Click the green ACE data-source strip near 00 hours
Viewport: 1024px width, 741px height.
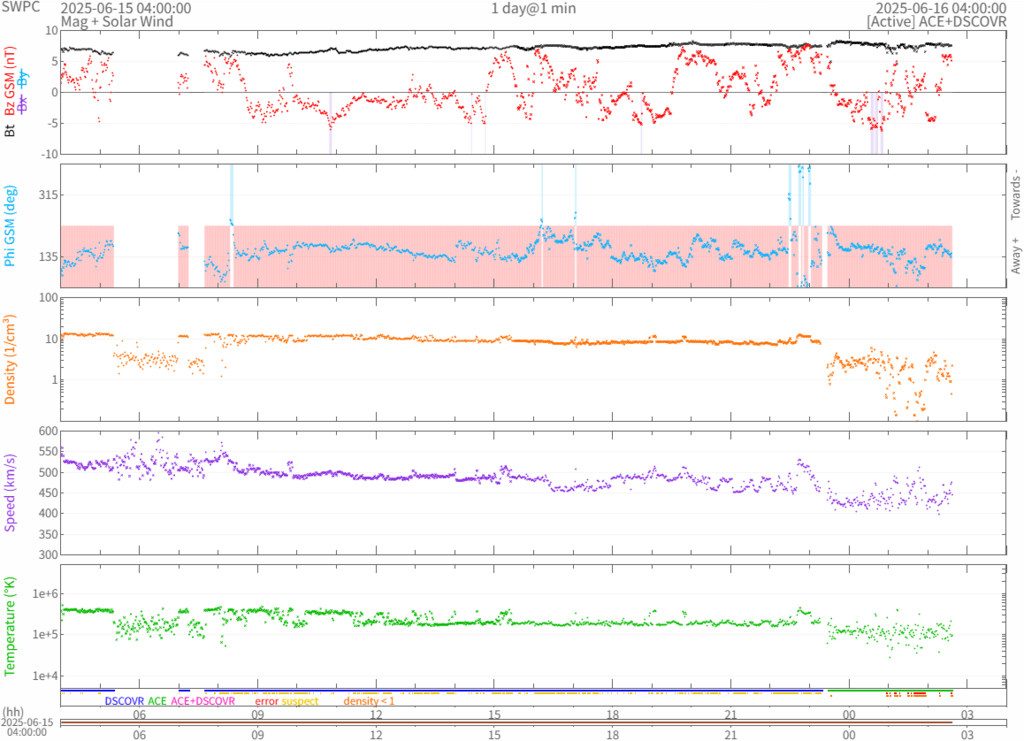[x=889, y=690]
